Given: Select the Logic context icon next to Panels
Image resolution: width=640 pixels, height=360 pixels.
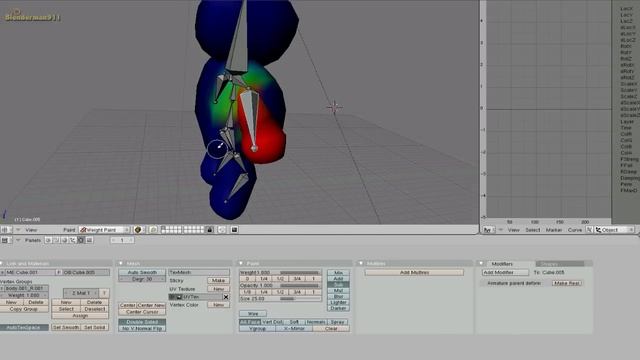Looking at the screenshot, I should (48, 240).
